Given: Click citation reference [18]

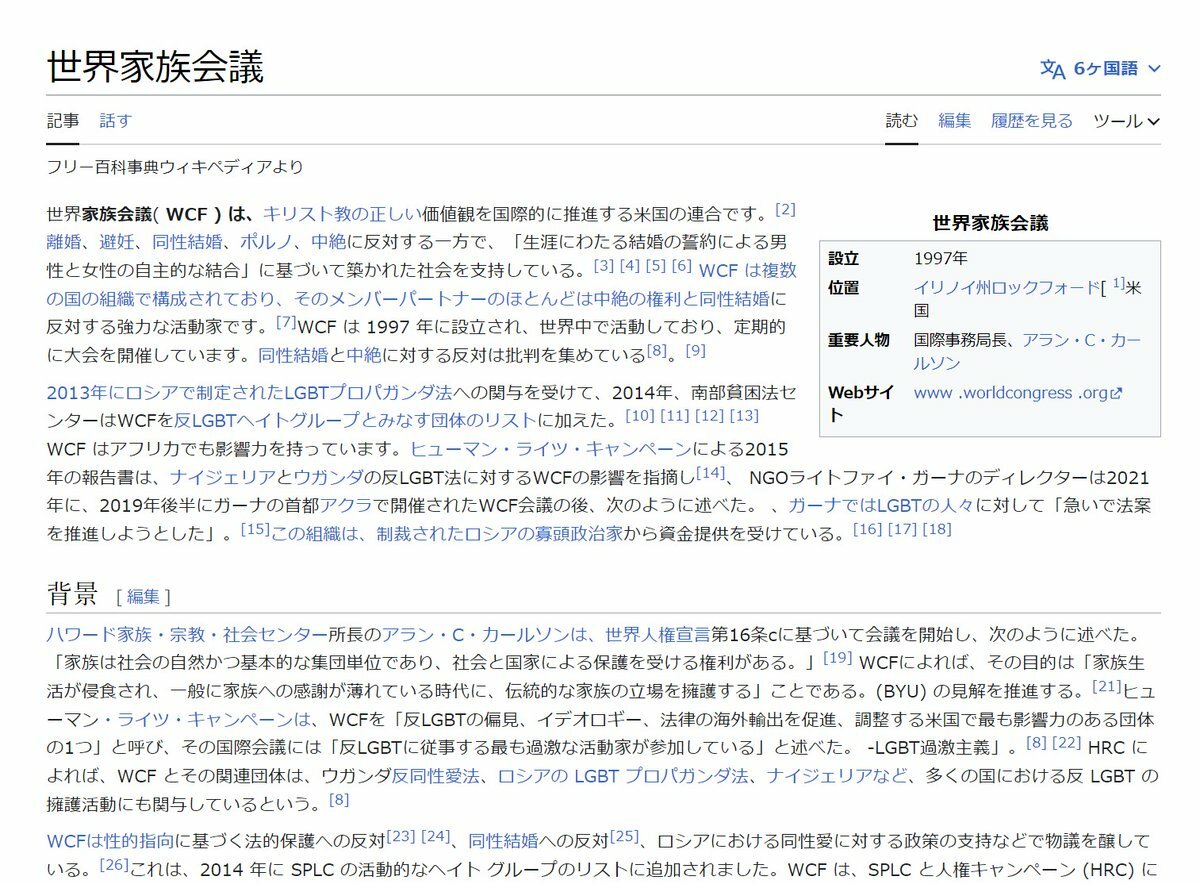Looking at the screenshot, I should [937, 529].
